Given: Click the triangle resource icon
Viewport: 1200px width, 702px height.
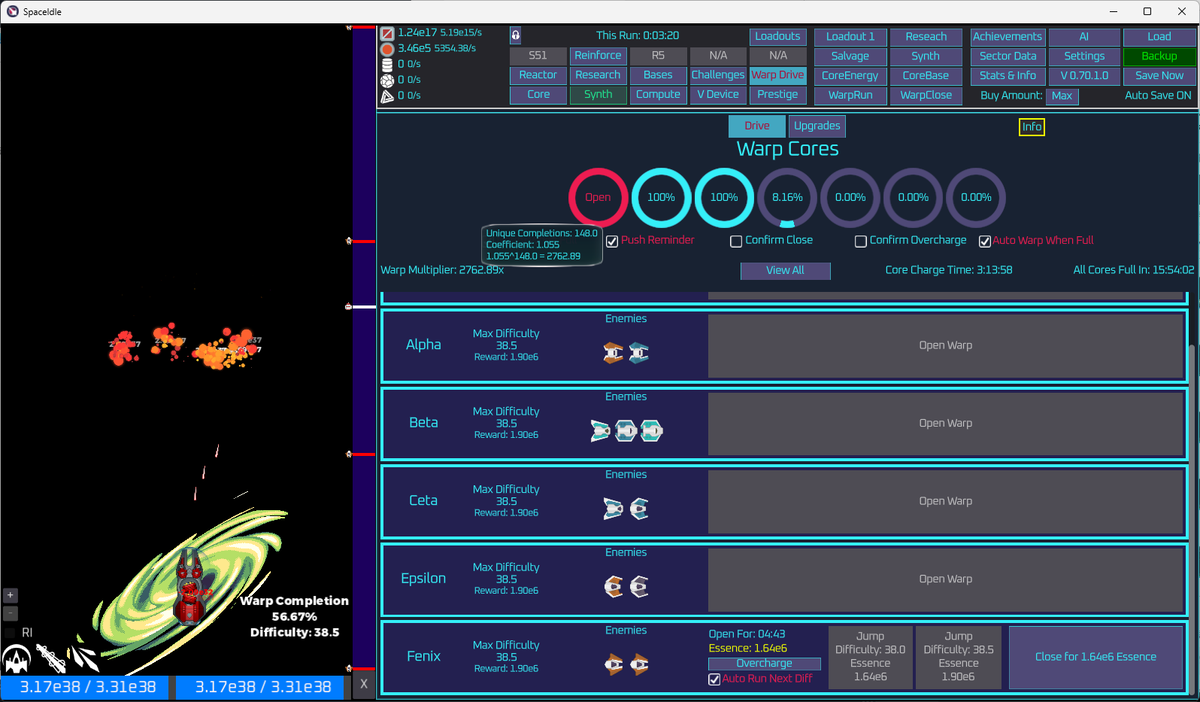Looking at the screenshot, I should (x=387, y=96).
